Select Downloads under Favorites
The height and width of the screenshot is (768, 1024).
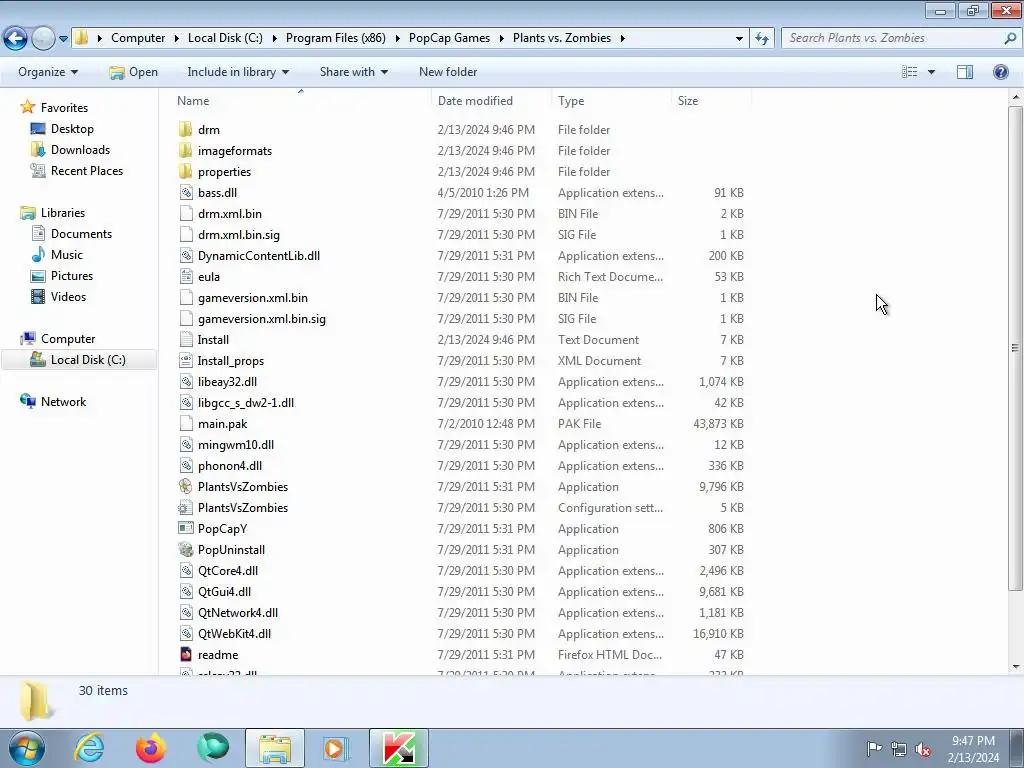pyautogui.click(x=80, y=150)
